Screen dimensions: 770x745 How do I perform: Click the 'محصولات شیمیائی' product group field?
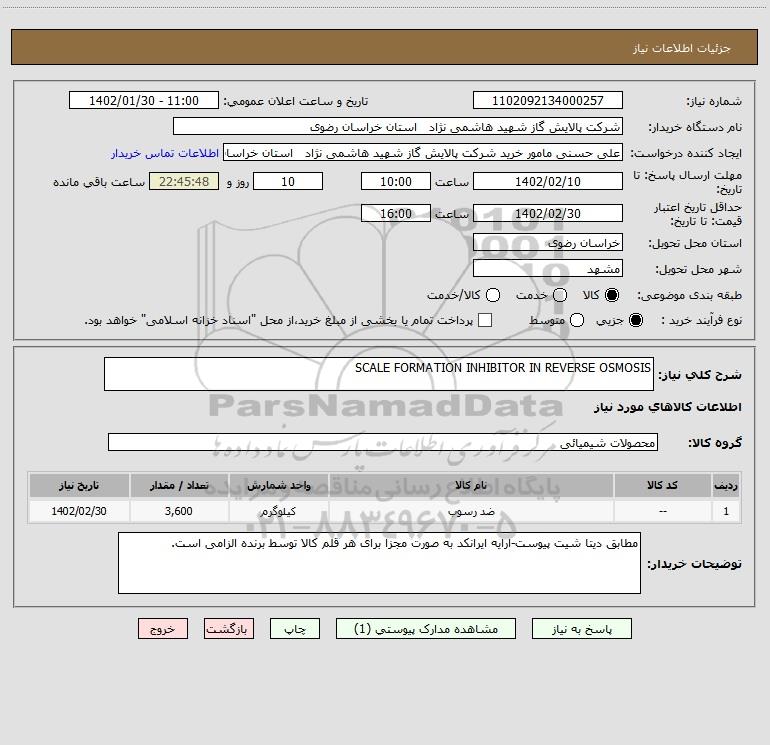pos(382,441)
